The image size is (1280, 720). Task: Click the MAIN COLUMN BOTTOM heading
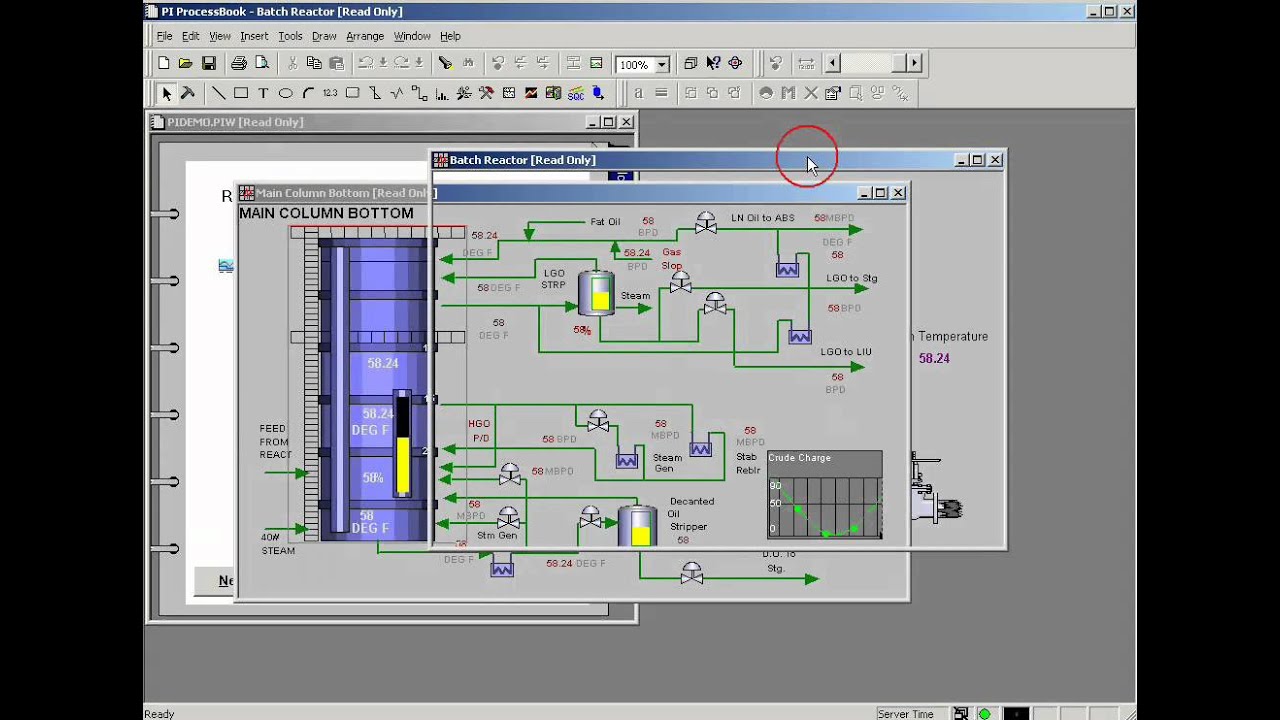tap(326, 213)
